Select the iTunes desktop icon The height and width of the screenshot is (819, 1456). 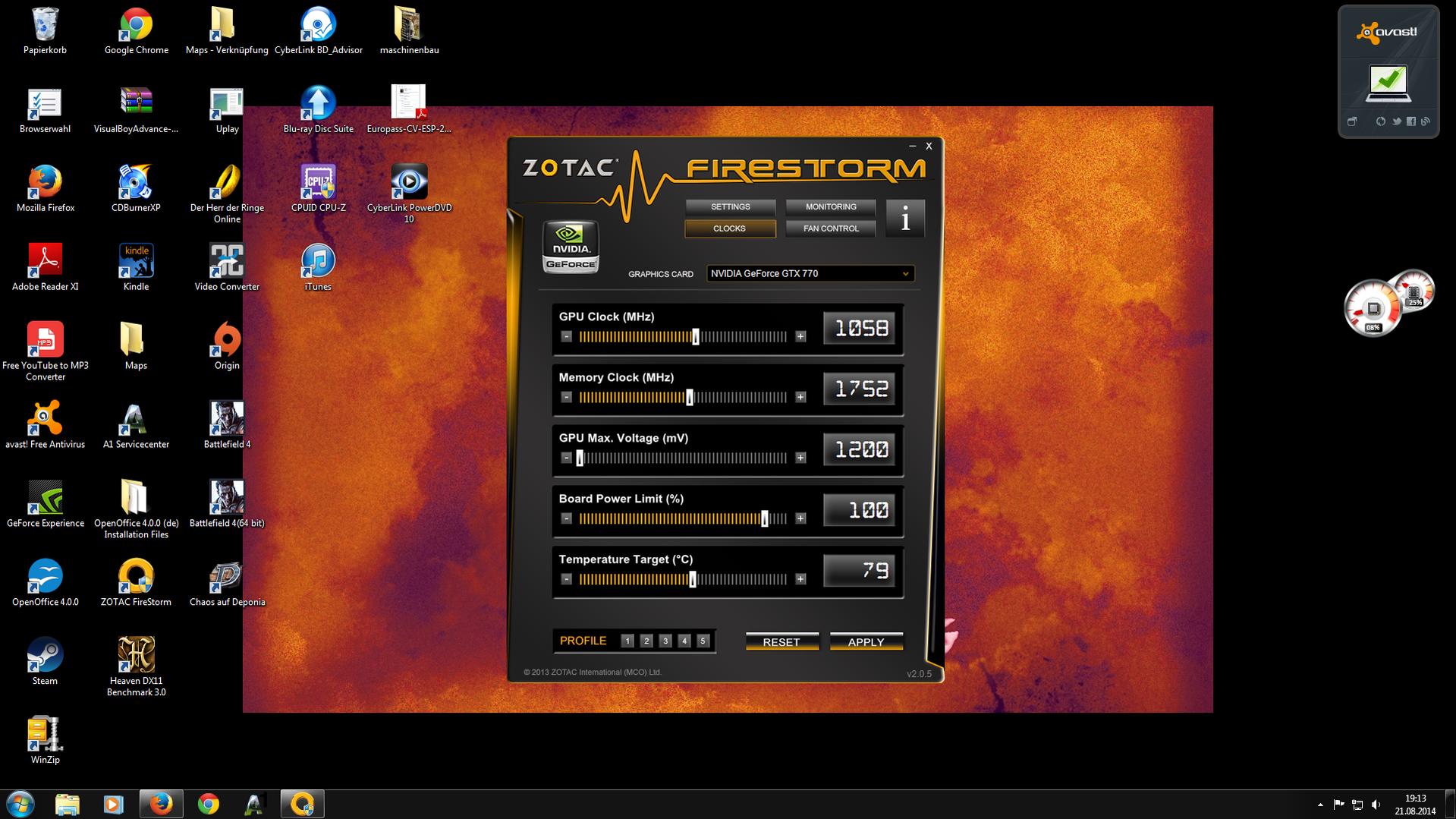(x=318, y=268)
